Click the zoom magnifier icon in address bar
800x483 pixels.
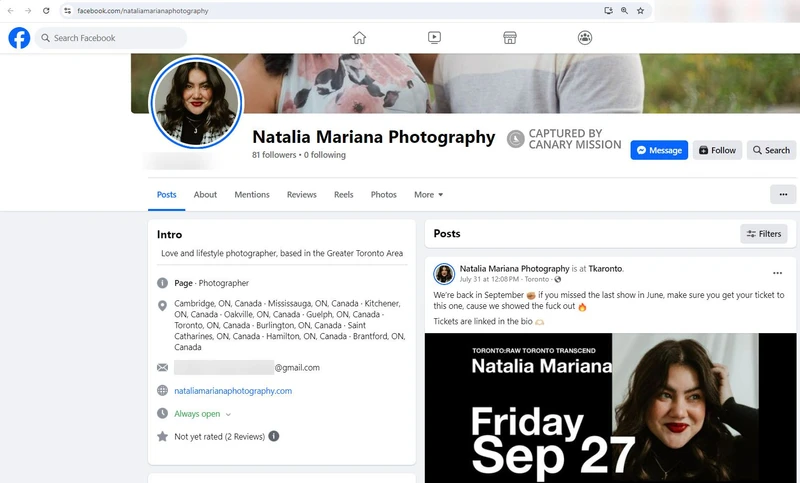[x=624, y=11]
